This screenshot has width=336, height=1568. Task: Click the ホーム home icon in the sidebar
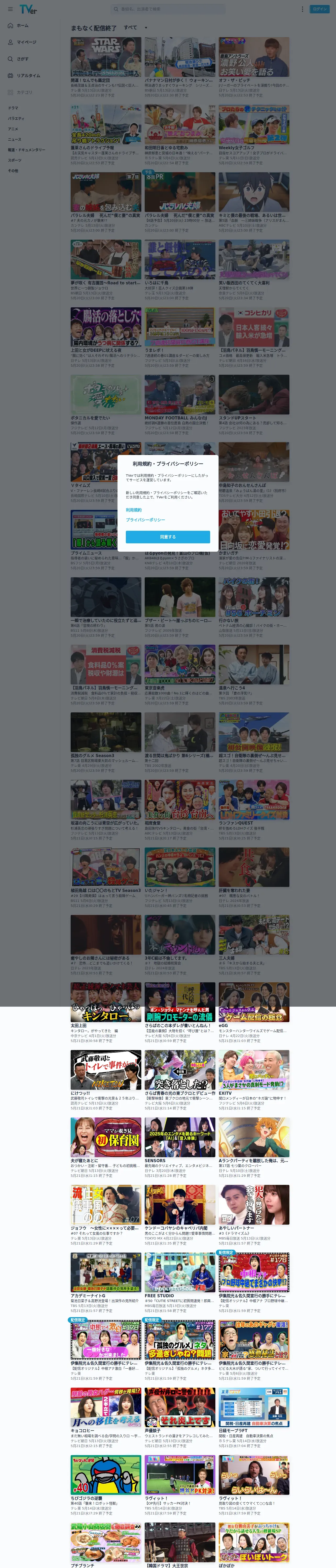(x=10, y=26)
